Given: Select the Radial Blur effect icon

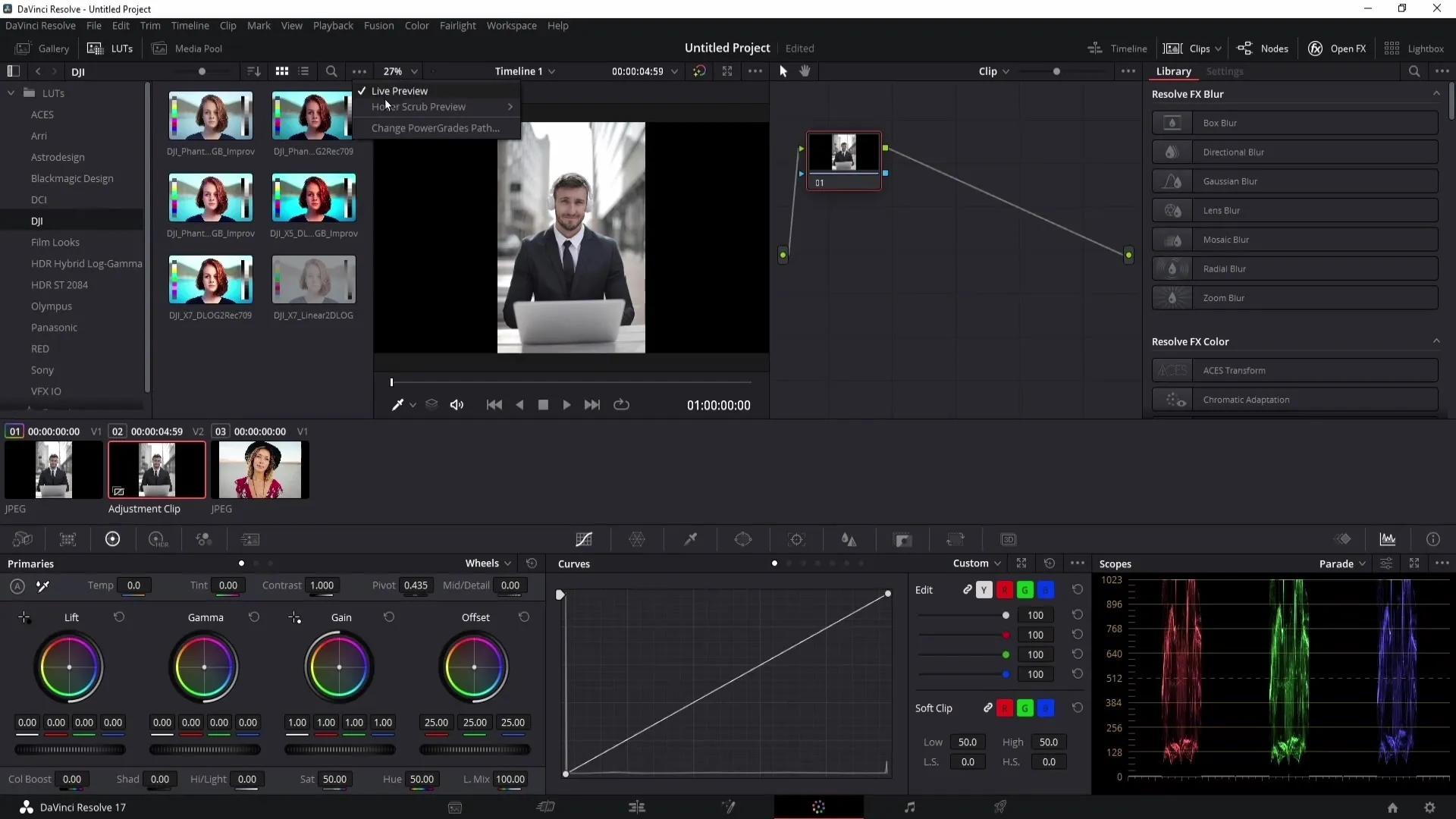Looking at the screenshot, I should click(1173, 268).
